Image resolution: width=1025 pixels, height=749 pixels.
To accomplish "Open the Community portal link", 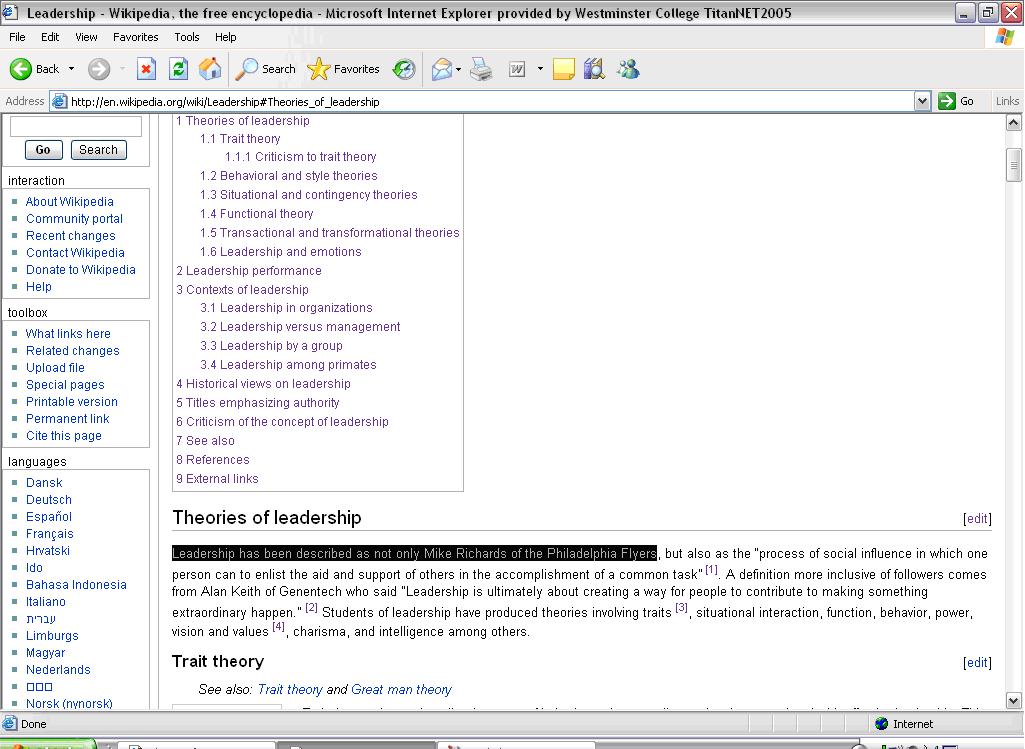I will point(75,219).
